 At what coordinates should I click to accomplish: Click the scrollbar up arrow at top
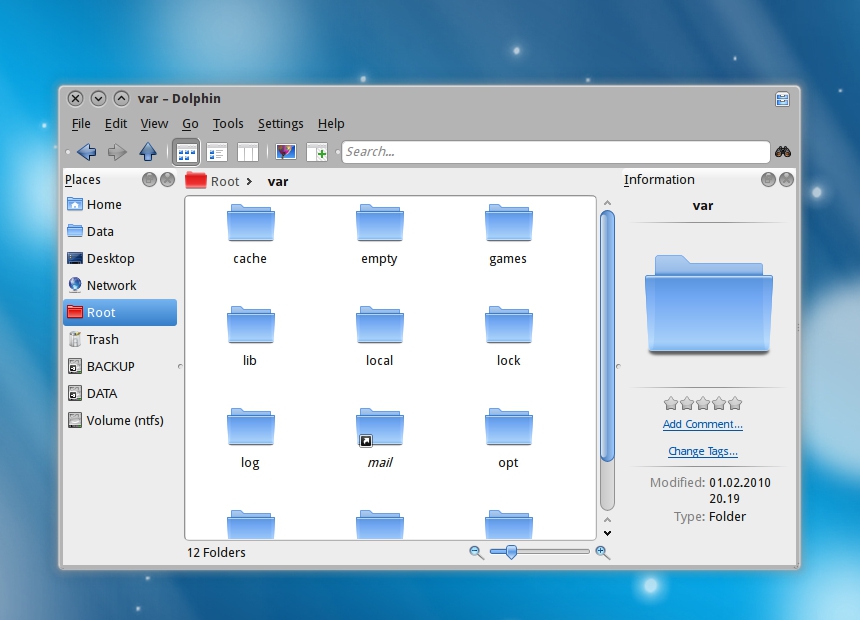click(607, 203)
